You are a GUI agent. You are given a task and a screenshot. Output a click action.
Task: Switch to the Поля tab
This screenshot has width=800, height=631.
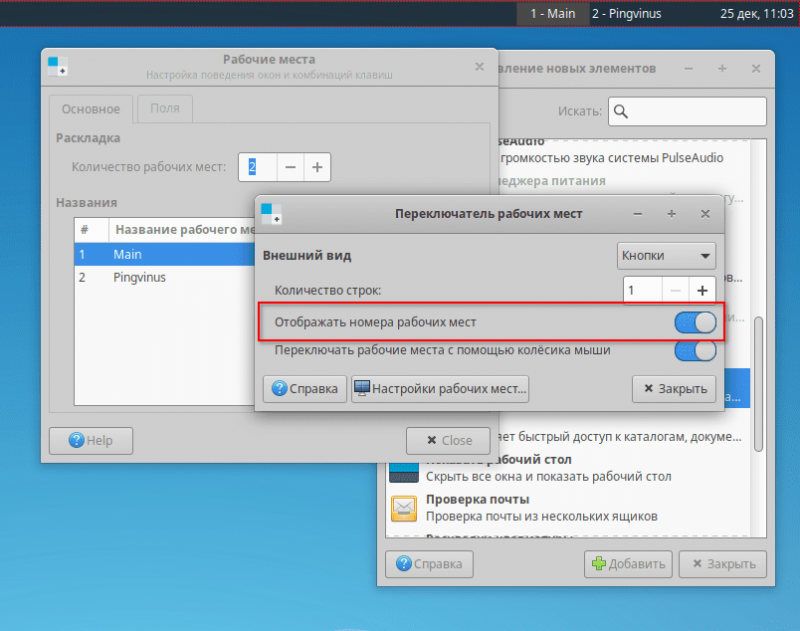tap(165, 109)
